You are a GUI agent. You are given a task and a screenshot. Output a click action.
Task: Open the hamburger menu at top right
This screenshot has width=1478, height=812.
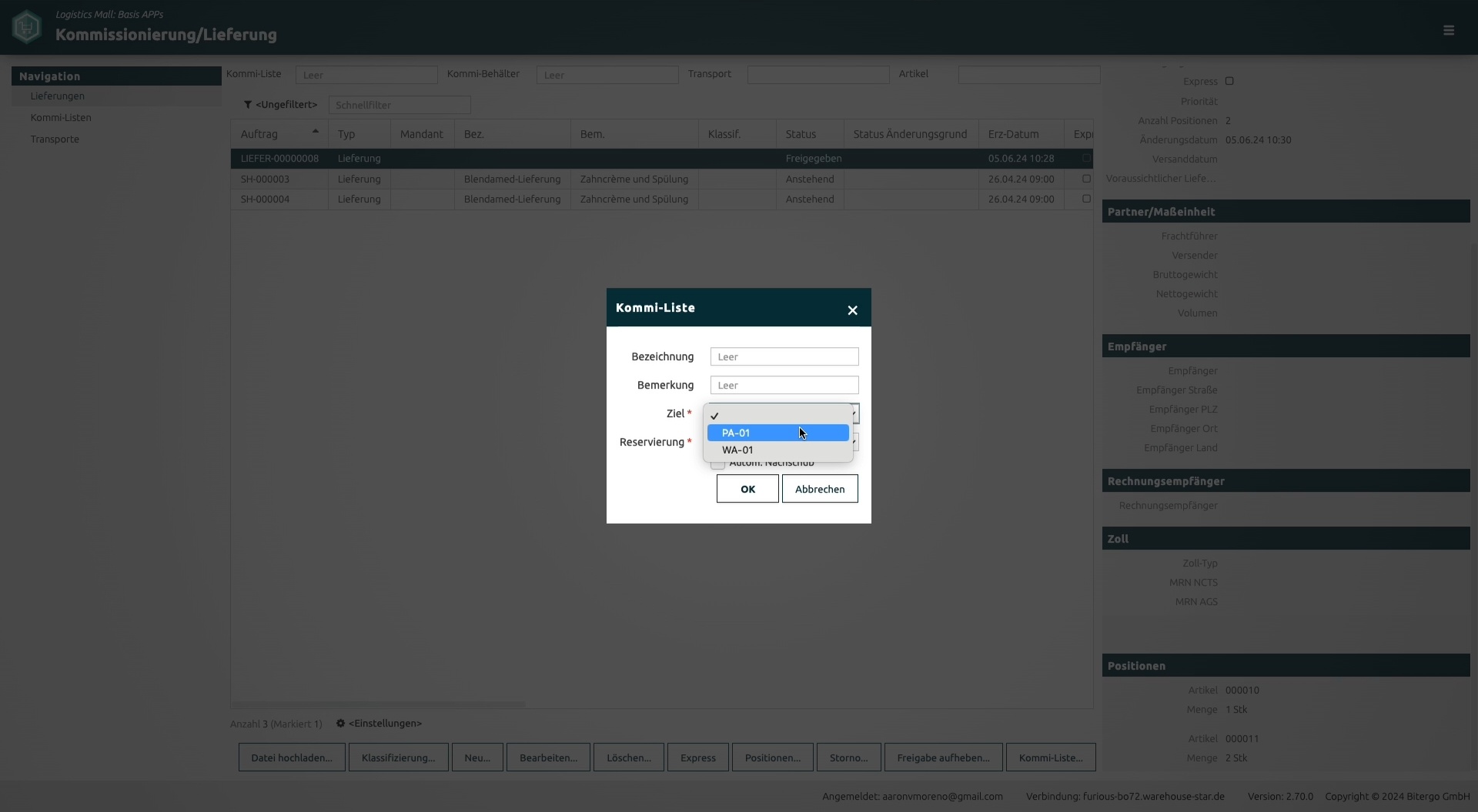pos(1448,30)
